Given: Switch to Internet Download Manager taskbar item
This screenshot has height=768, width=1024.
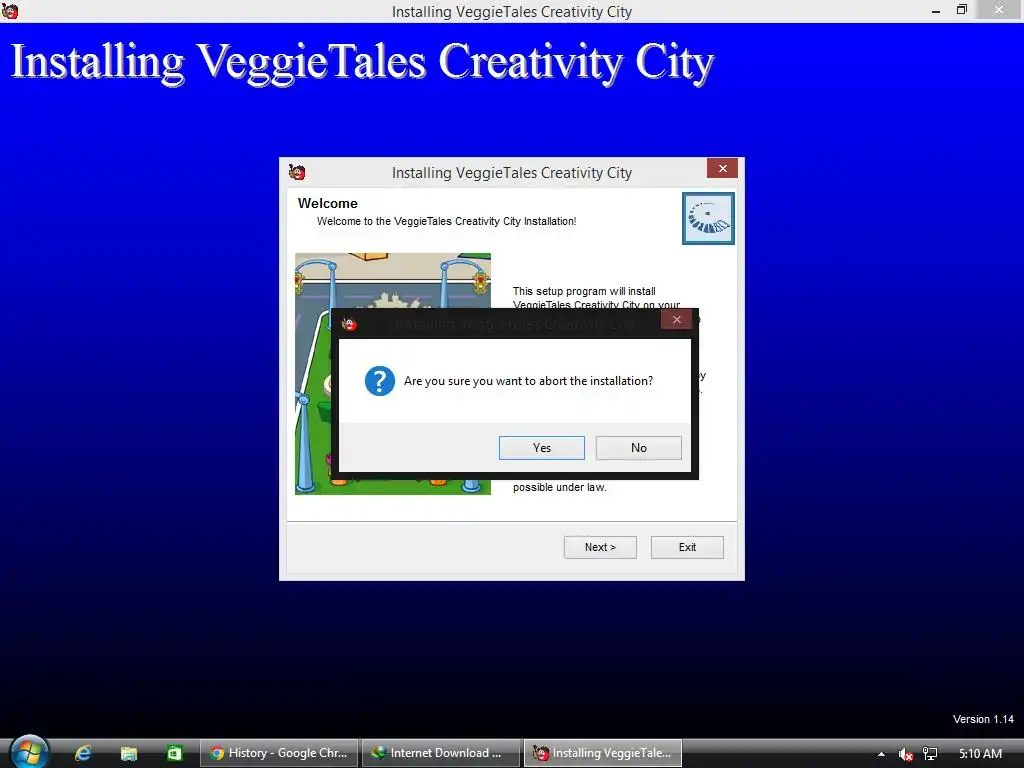Looking at the screenshot, I should coord(441,753).
